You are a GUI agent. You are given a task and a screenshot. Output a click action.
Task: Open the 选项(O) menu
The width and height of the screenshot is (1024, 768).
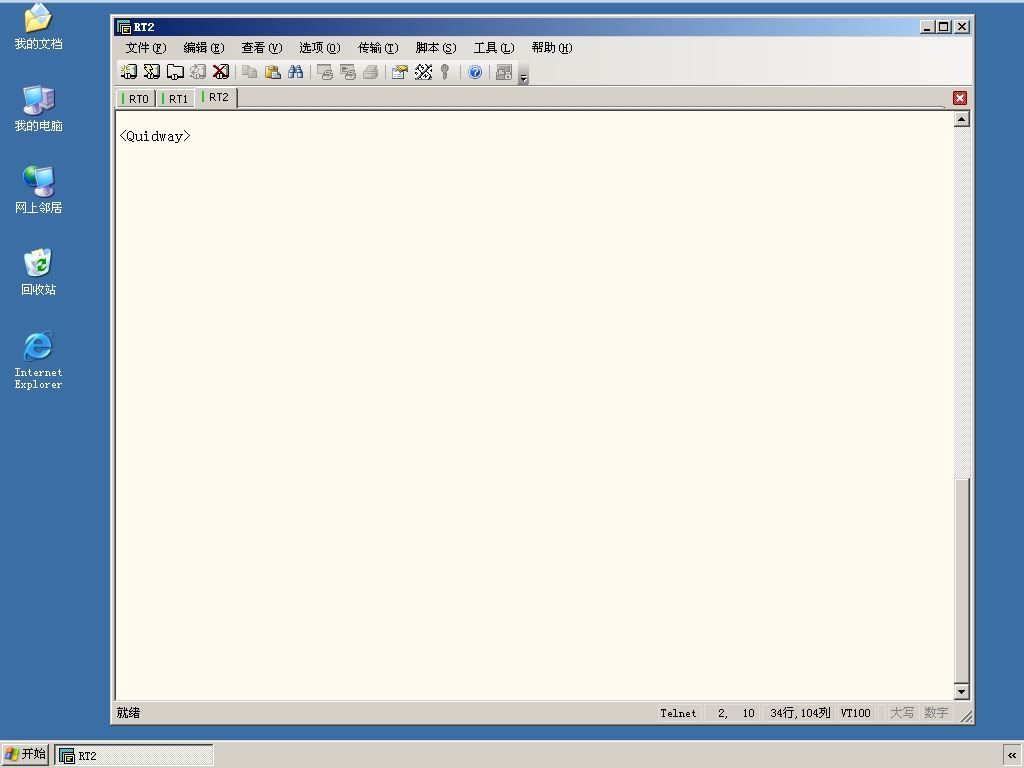(319, 48)
